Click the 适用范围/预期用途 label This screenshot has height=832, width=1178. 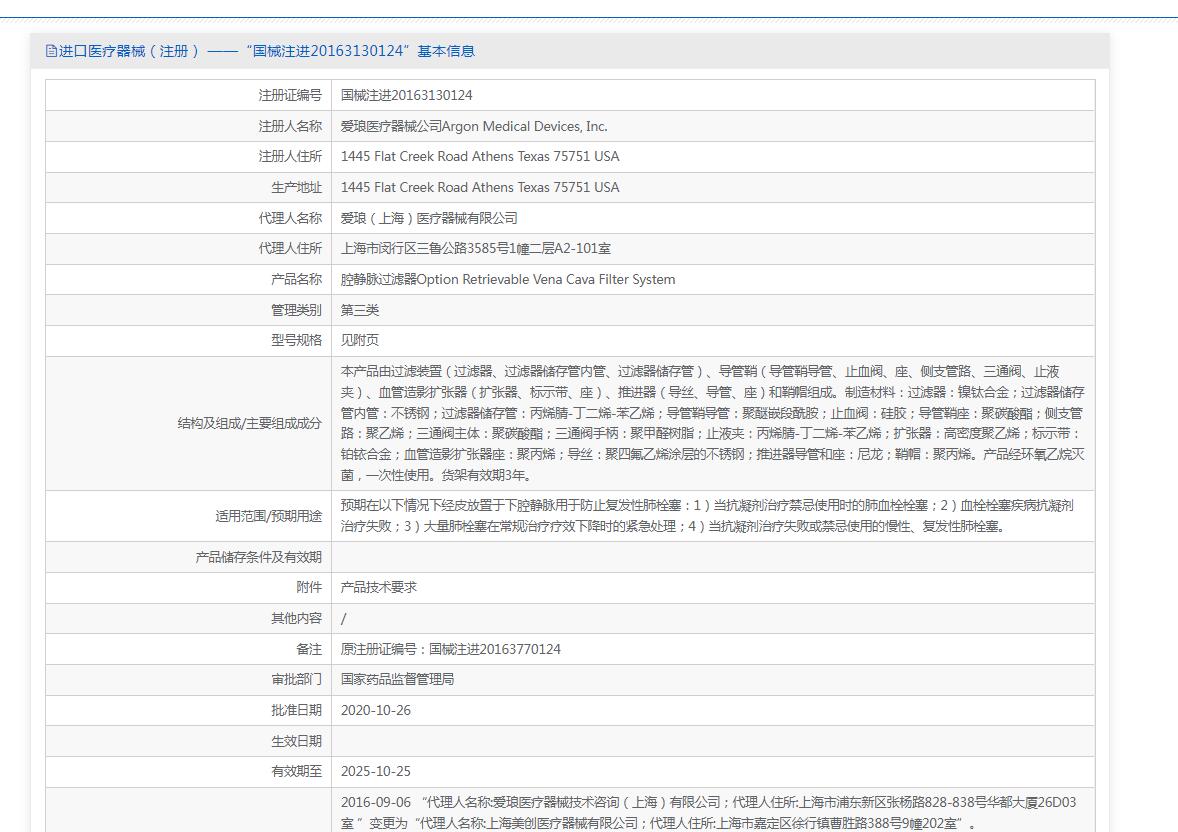click(x=268, y=516)
